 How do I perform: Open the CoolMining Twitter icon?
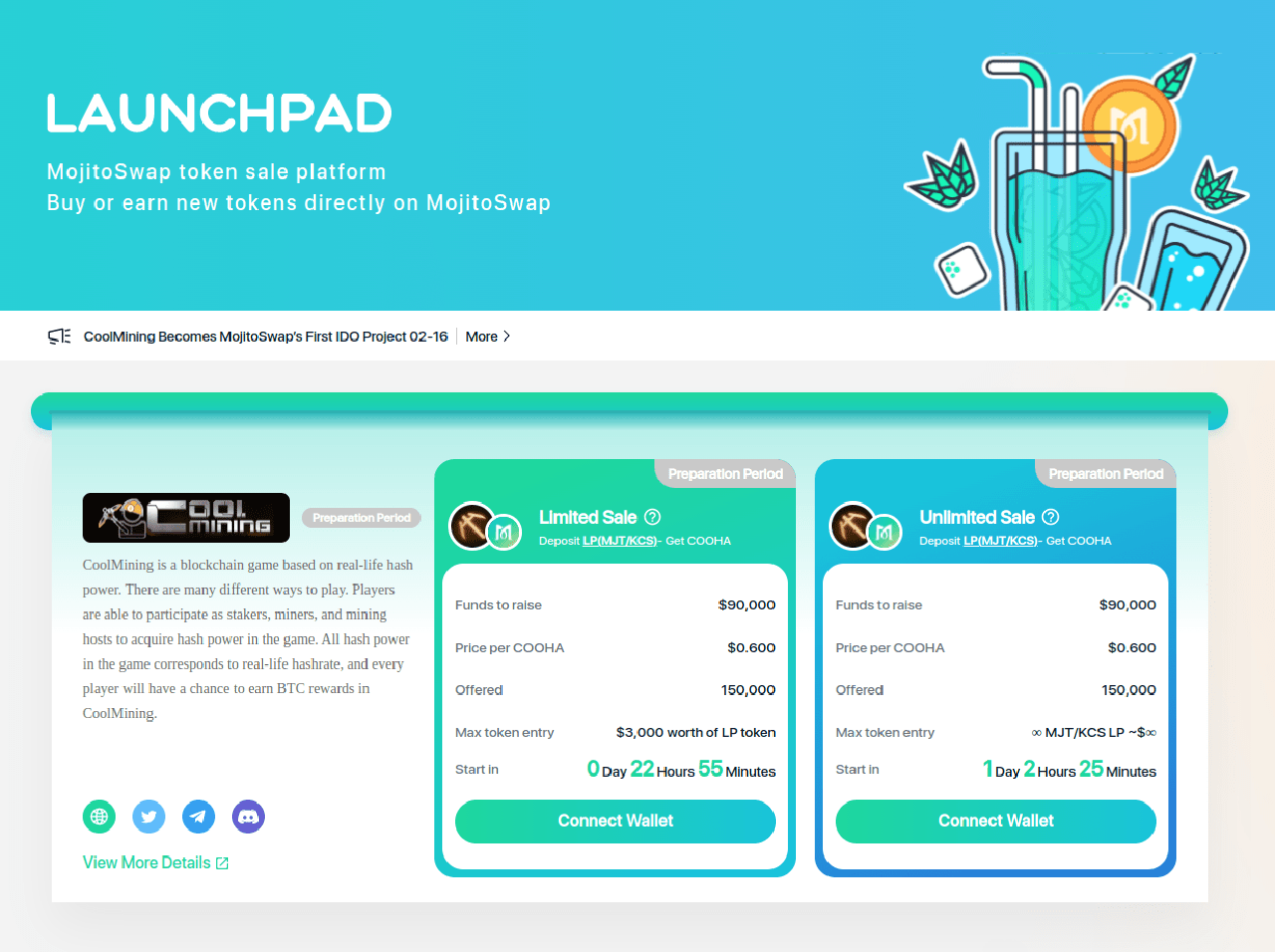click(148, 817)
